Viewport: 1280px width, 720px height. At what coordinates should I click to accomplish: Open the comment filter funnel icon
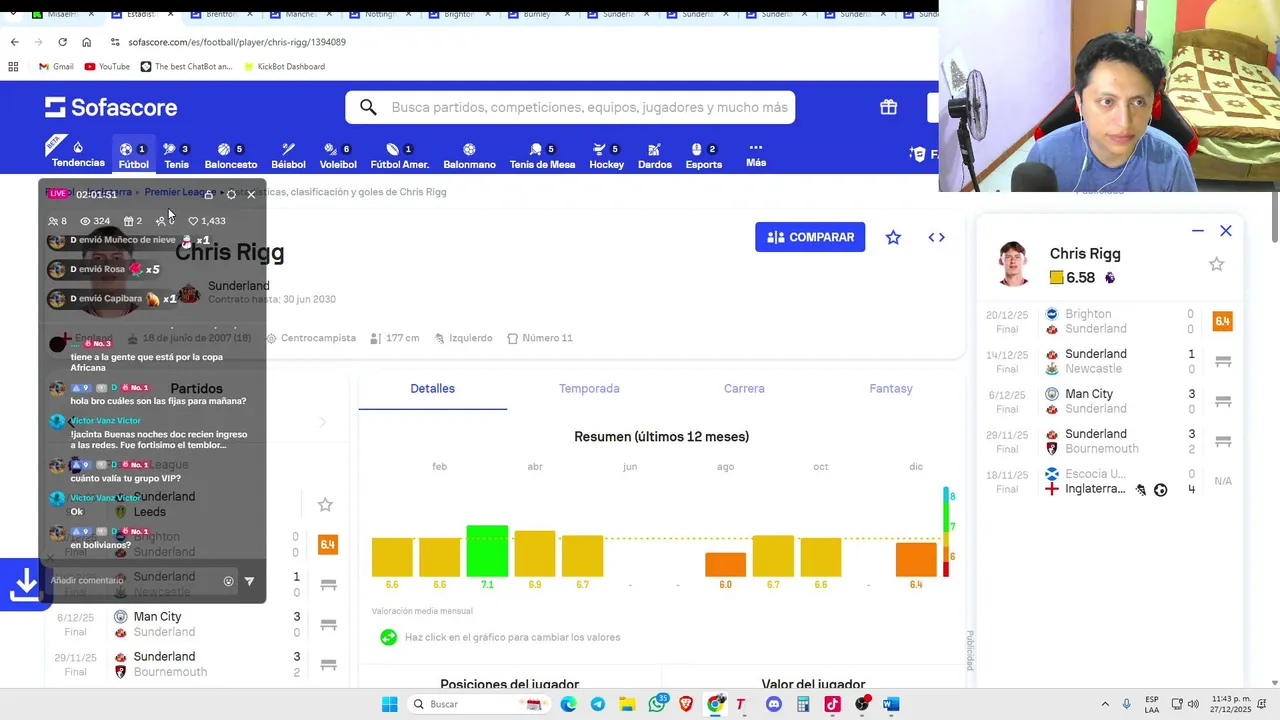tap(249, 581)
